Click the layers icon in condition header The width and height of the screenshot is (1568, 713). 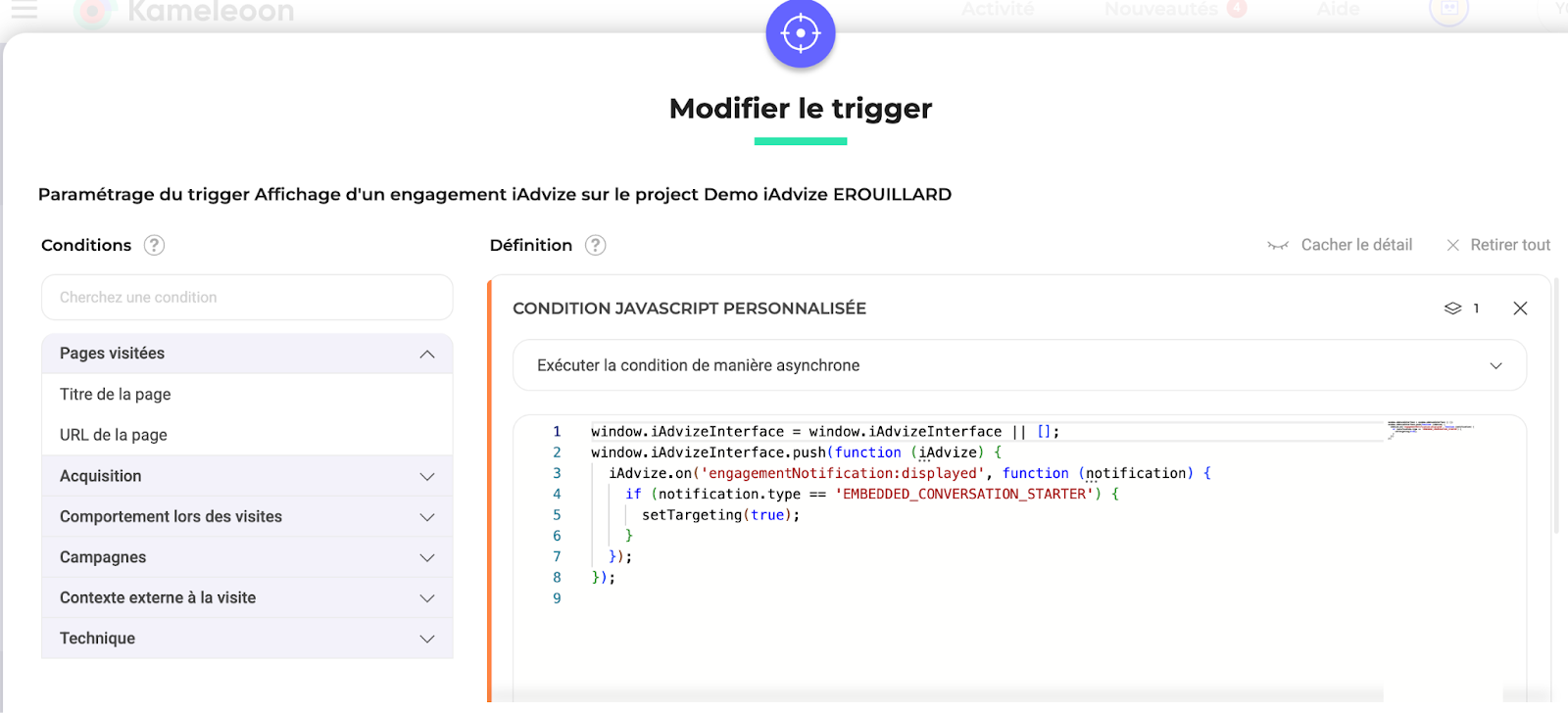tap(1452, 309)
